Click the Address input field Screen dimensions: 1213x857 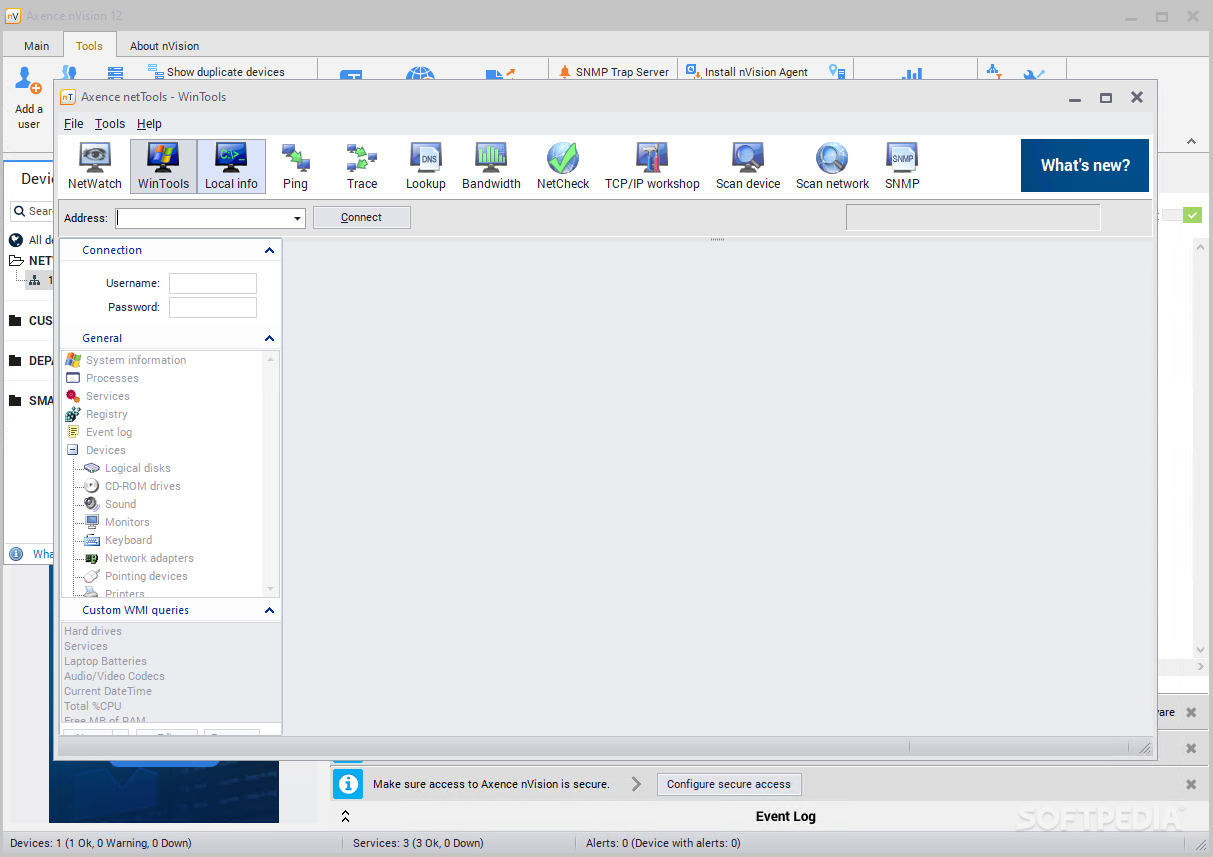coord(204,218)
